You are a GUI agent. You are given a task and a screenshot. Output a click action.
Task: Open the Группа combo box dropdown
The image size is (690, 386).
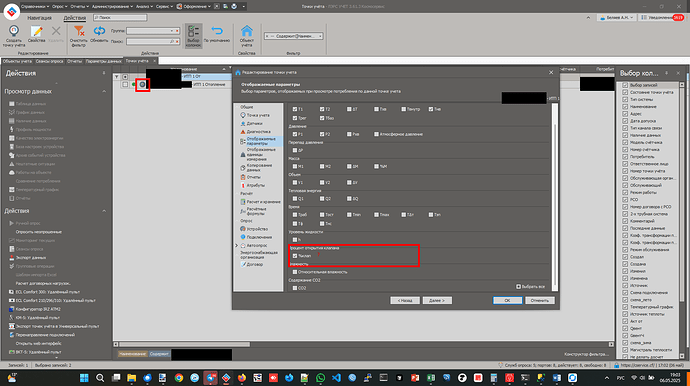coord(172,31)
